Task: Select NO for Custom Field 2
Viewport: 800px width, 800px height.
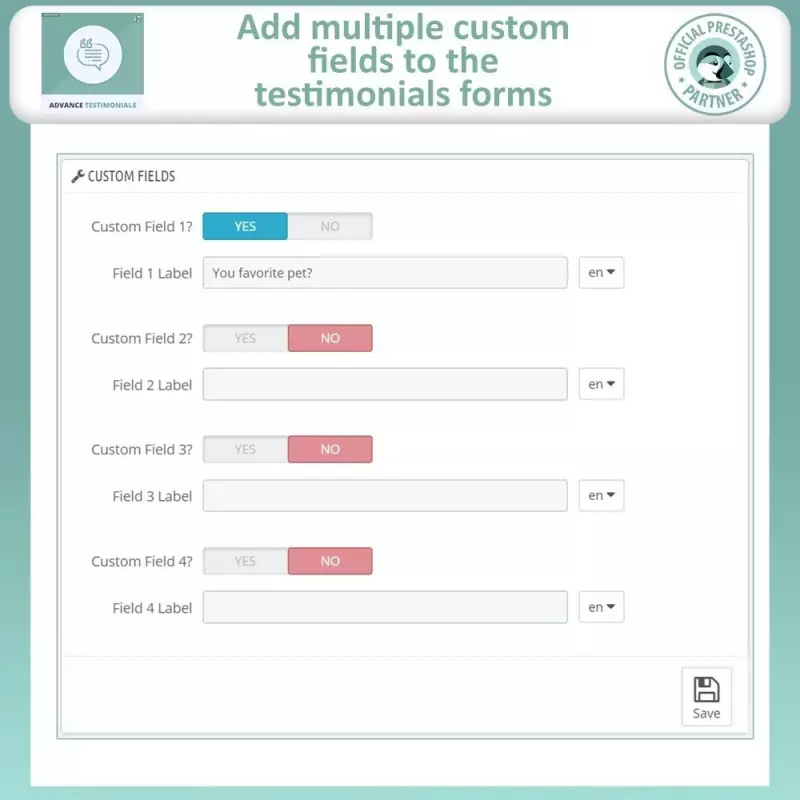Action: pos(330,338)
